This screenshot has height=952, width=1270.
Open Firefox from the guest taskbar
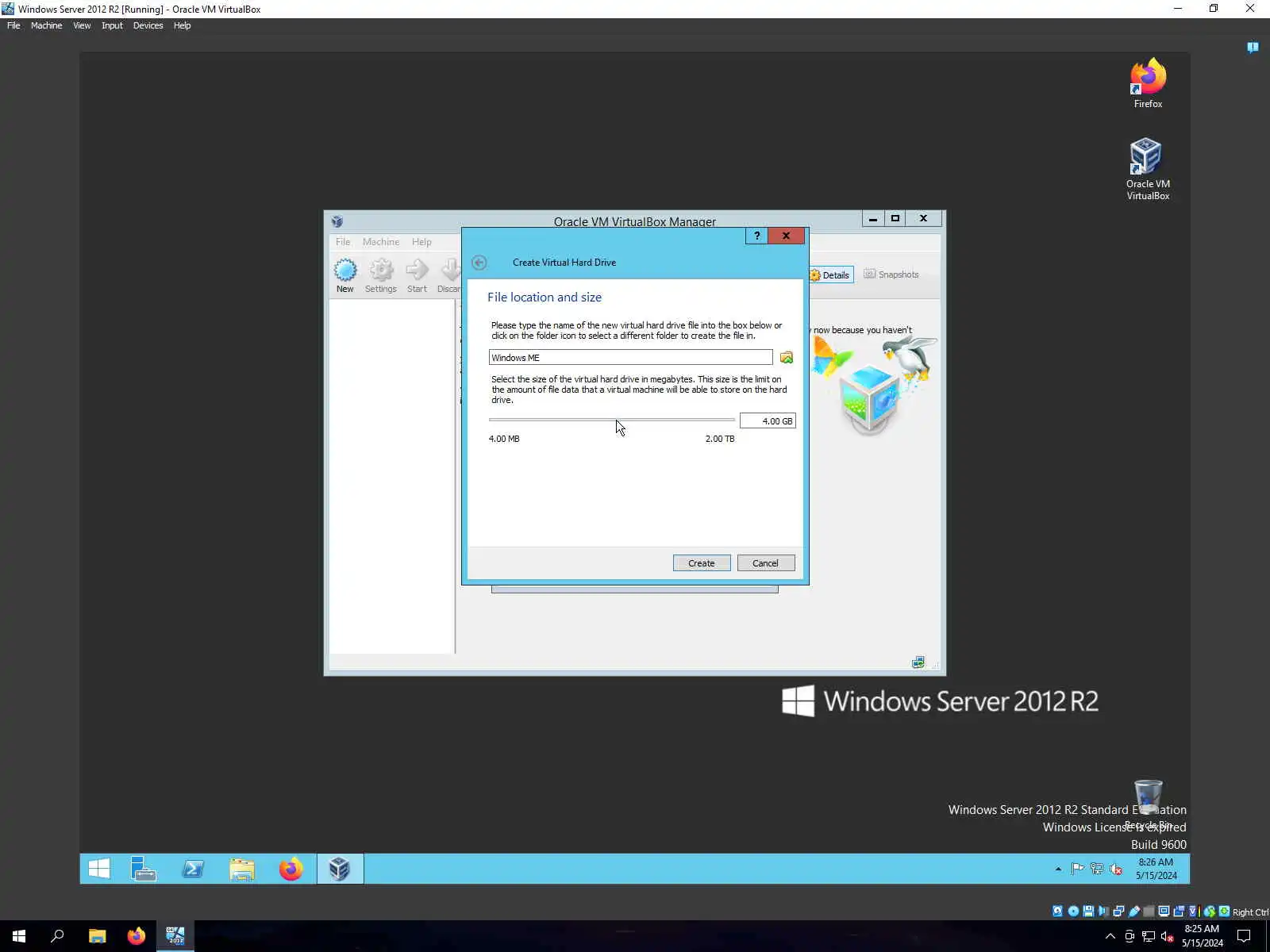pyautogui.click(x=291, y=869)
